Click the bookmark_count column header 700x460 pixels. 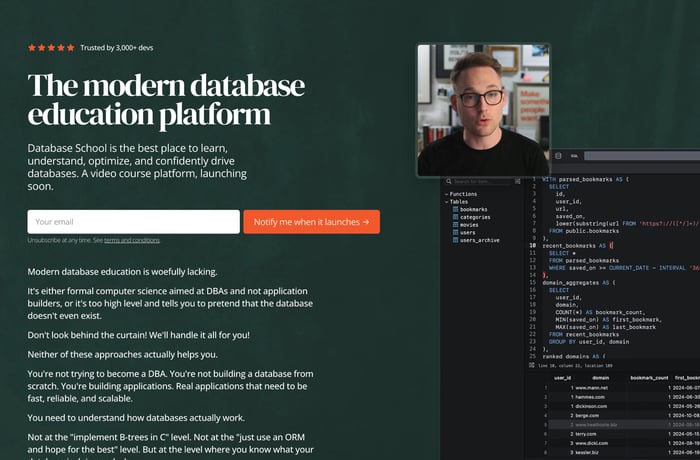tap(649, 378)
